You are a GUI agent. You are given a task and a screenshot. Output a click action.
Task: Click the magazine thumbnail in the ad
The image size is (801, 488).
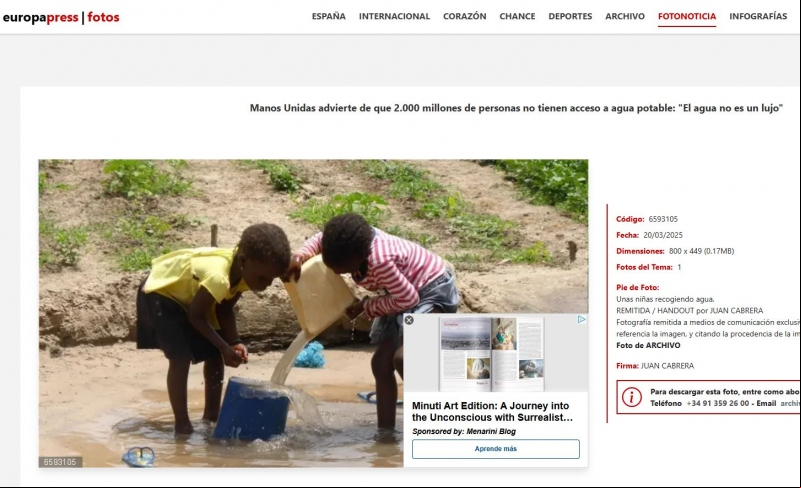pyautogui.click(x=491, y=354)
